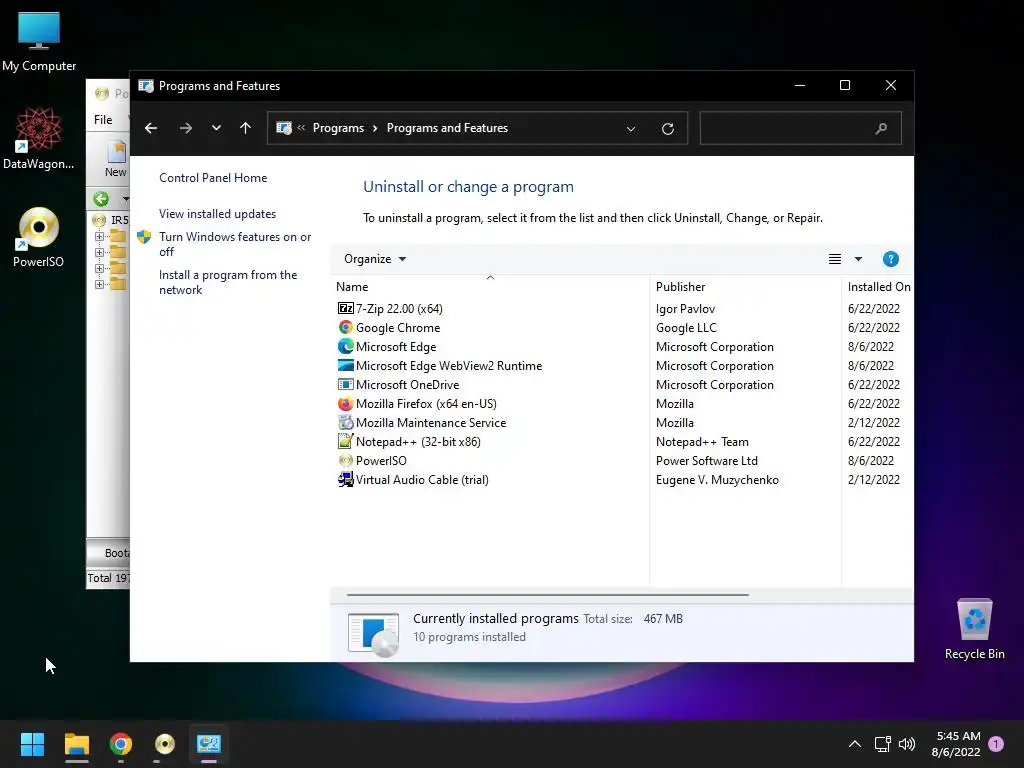1024x768 pixels.
Task: Refresh the Programs and Features list
Action: pyautogui.click(x=667, y=129)
